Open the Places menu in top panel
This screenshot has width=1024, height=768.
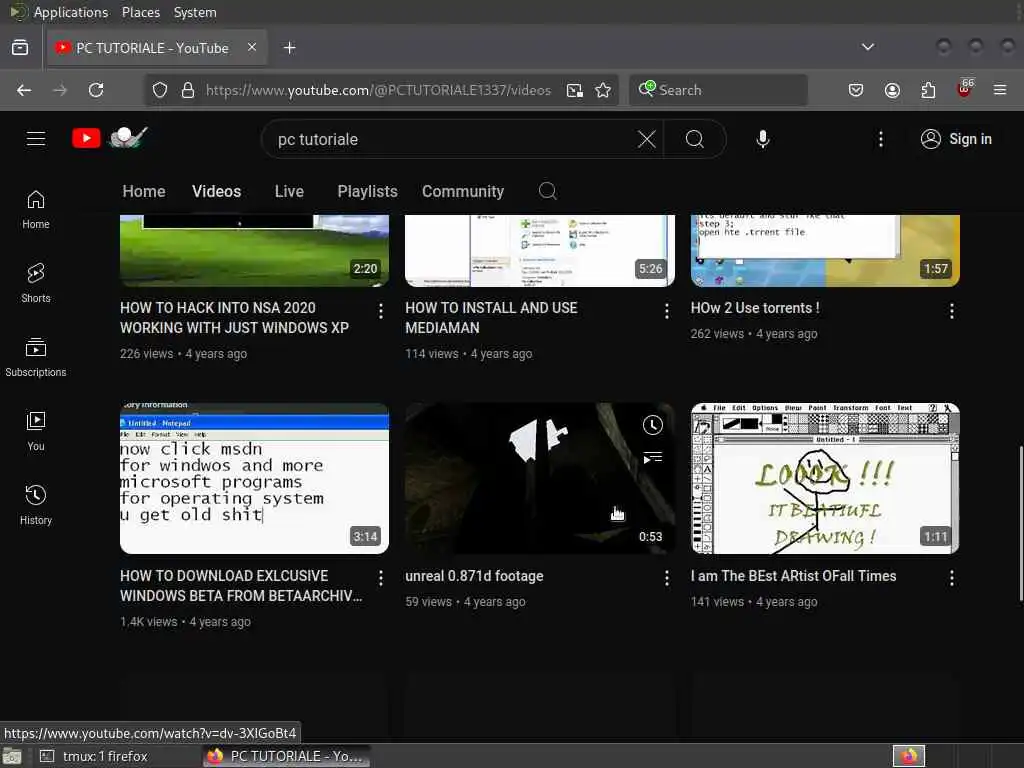coord(140,12)
